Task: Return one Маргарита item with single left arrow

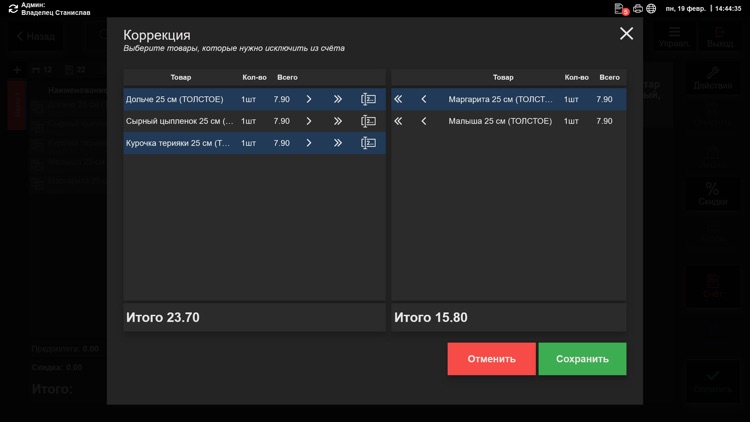Action: (x=424, y=99)
